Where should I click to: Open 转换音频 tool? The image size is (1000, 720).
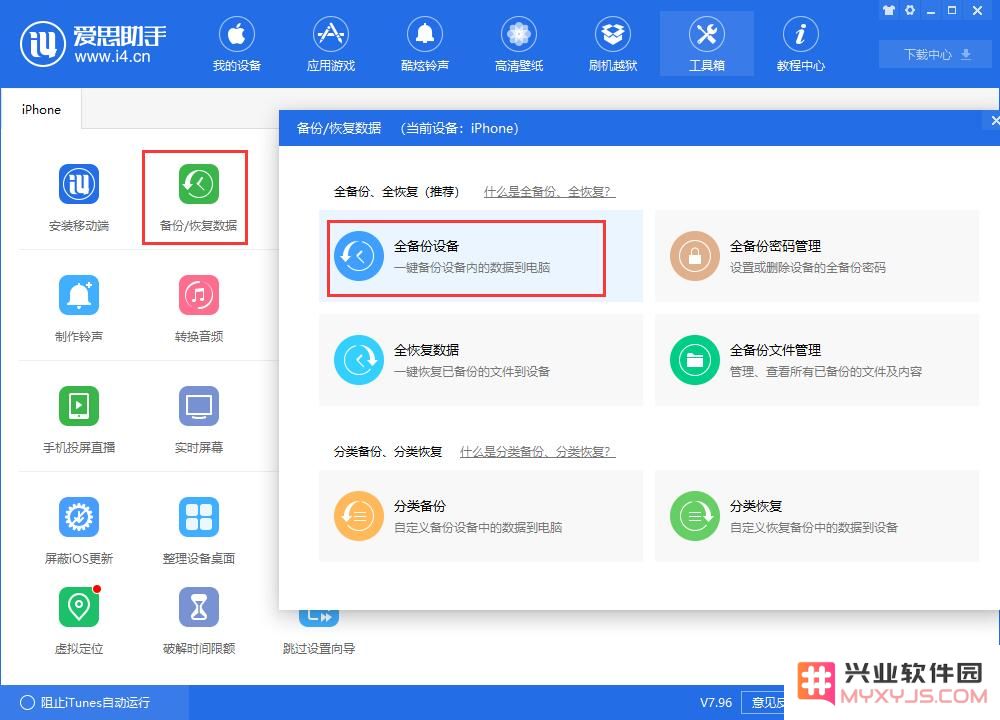198,309
